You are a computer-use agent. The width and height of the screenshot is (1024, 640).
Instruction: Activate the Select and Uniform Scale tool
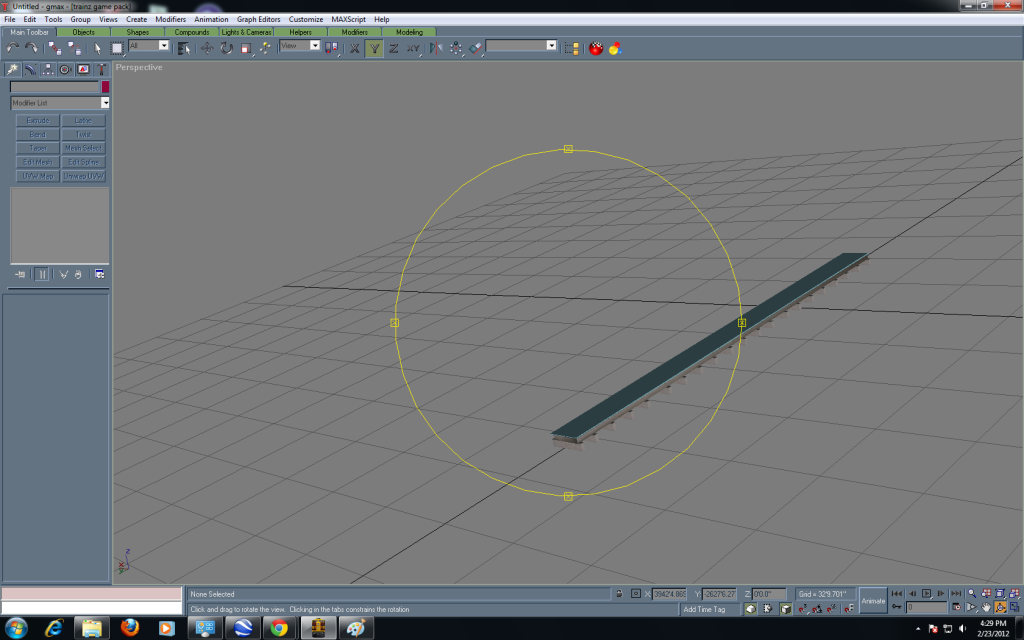click(244, 46)
